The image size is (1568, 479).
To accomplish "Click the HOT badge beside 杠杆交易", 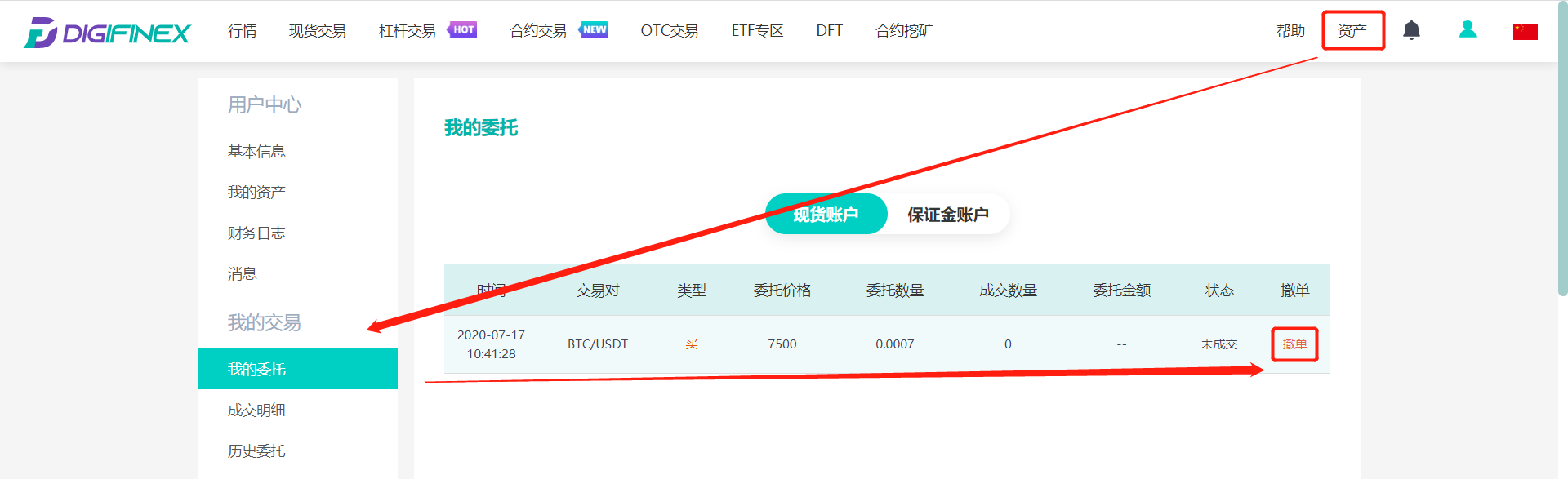I will coord(462,29).
